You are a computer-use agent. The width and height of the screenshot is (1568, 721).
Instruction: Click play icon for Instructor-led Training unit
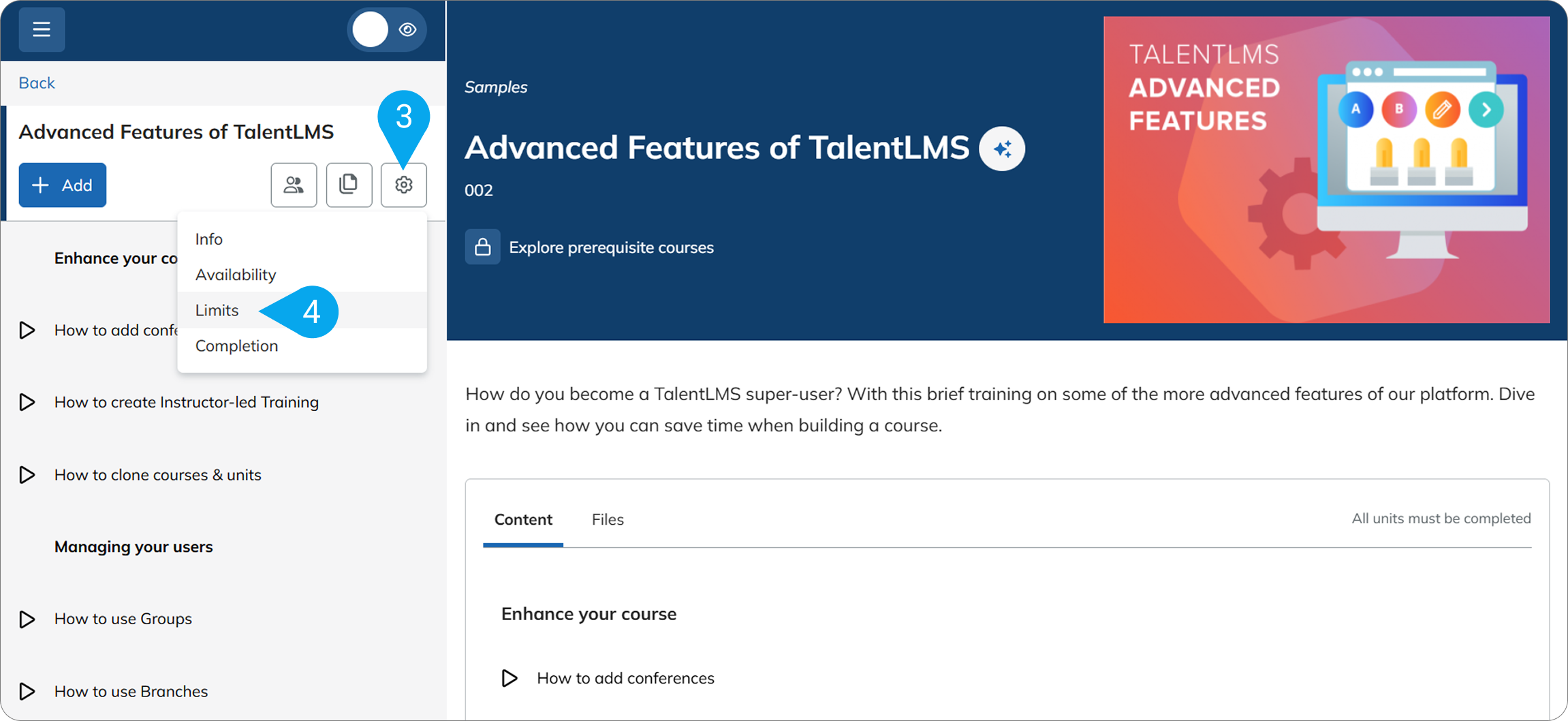coord(27,402)
